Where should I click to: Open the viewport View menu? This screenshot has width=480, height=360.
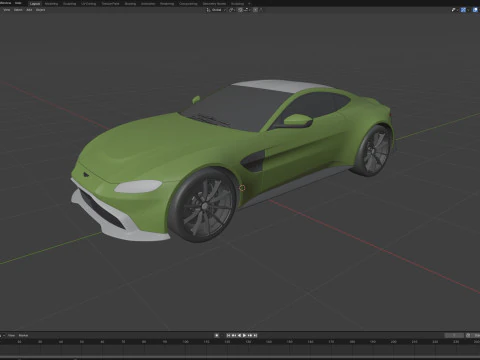click(x=6, y=10)
